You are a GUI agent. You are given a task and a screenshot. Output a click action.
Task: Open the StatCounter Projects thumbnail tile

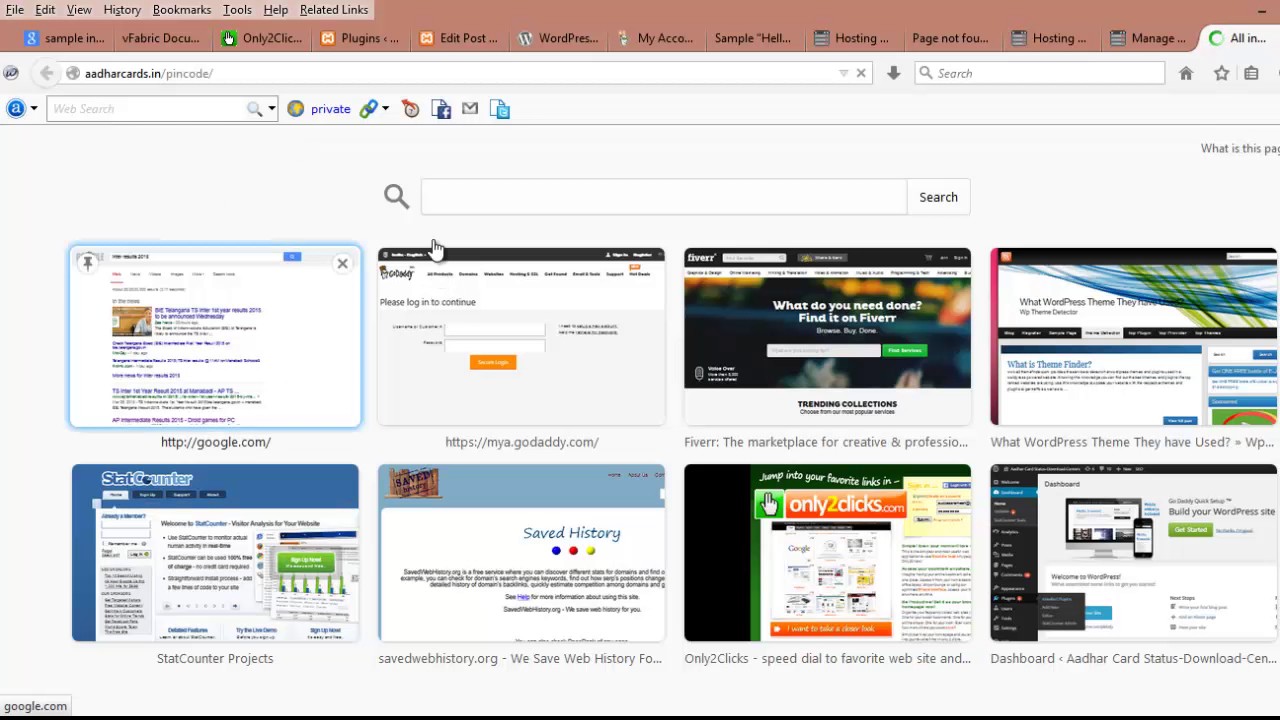[x=215, y=553]
